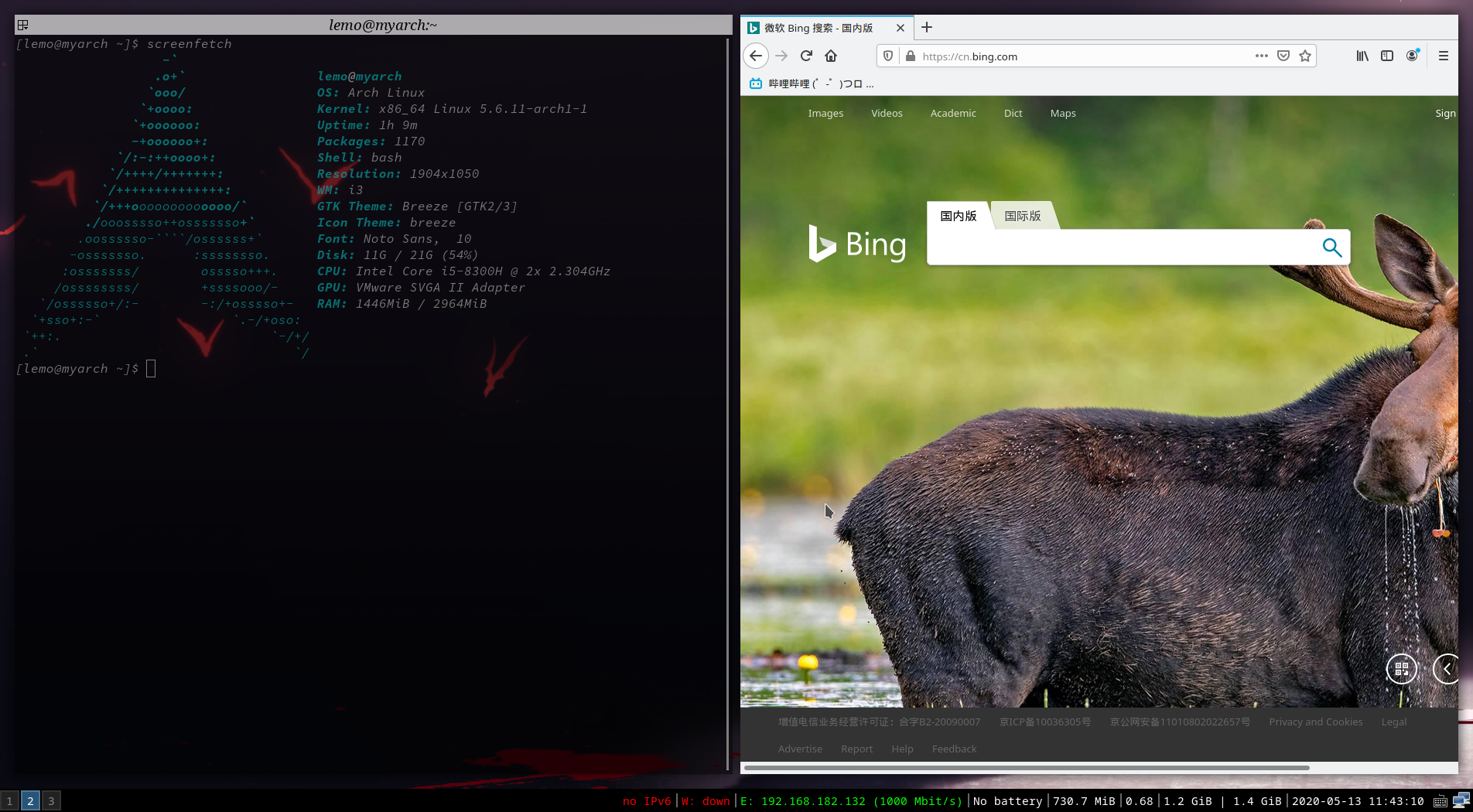Click Help footer link
Screen dimensions: 1473x812
[902, 749]
